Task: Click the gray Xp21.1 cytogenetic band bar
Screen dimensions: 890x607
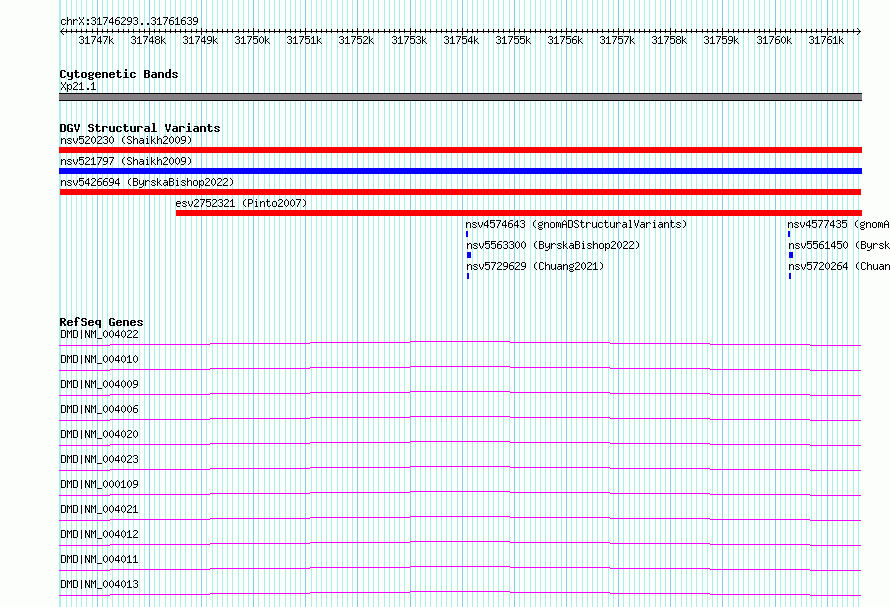Action: (460, 97)
